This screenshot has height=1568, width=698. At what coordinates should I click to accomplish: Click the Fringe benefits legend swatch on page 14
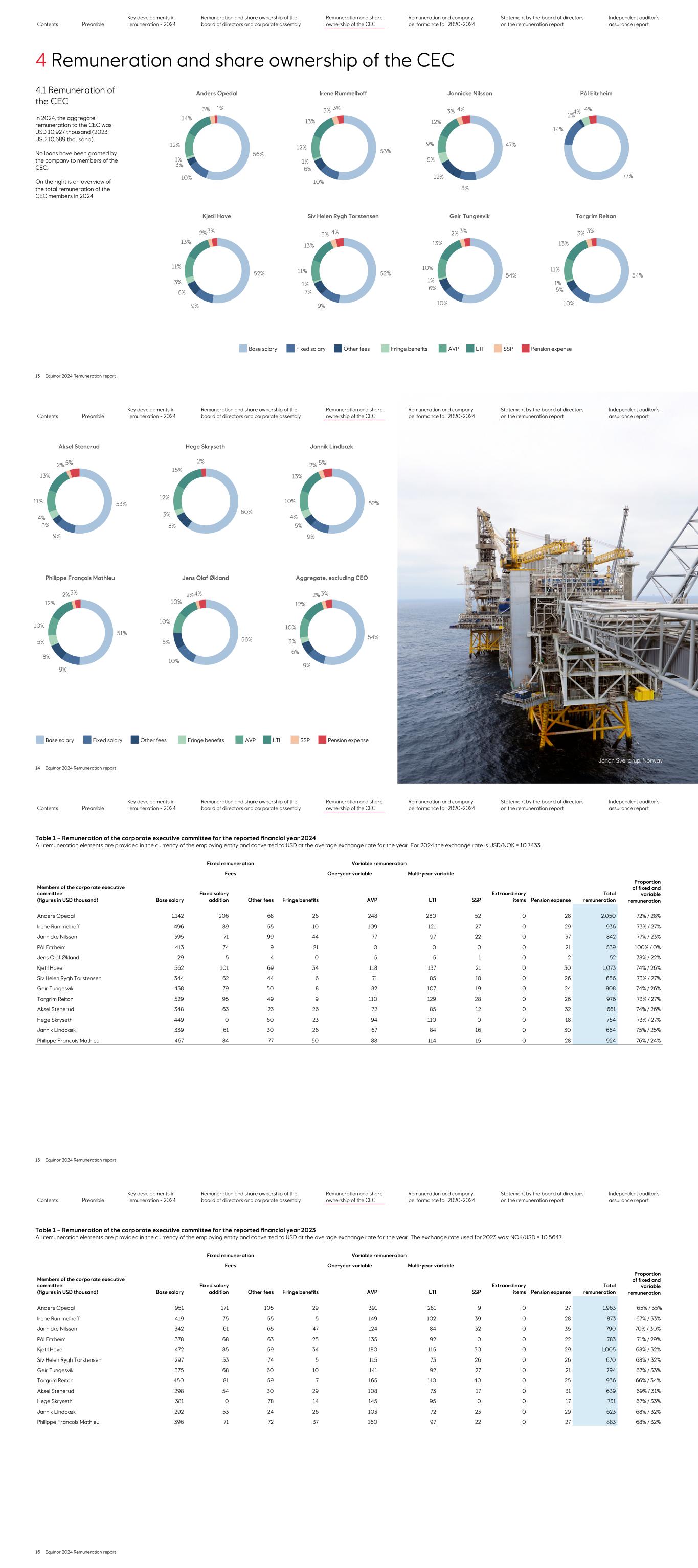(x=182, y=740)
